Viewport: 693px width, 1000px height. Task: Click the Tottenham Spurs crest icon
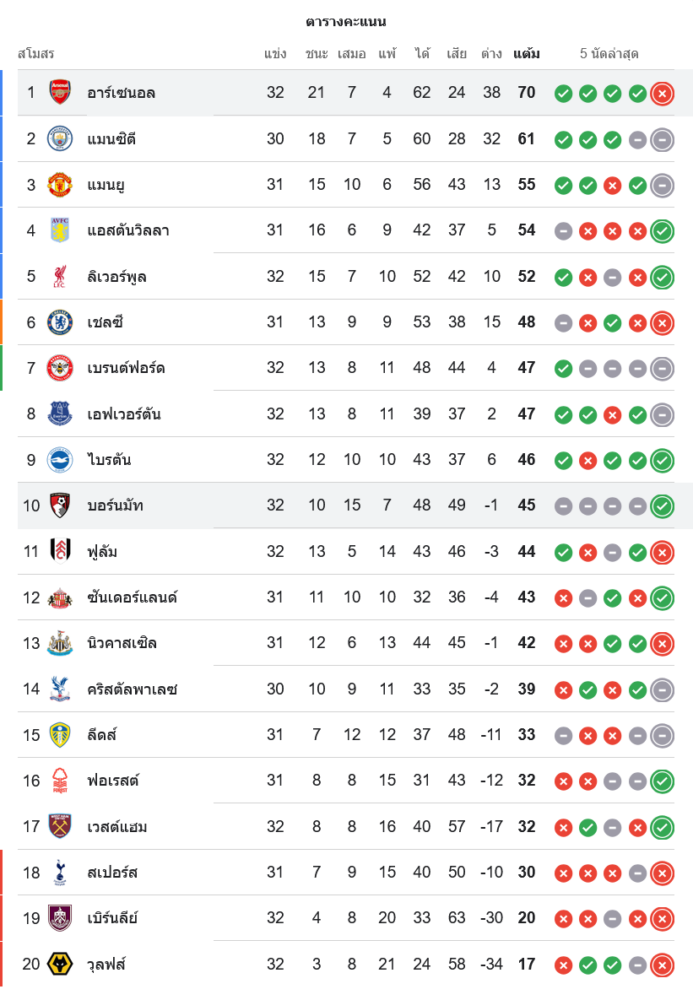[60, 872]
